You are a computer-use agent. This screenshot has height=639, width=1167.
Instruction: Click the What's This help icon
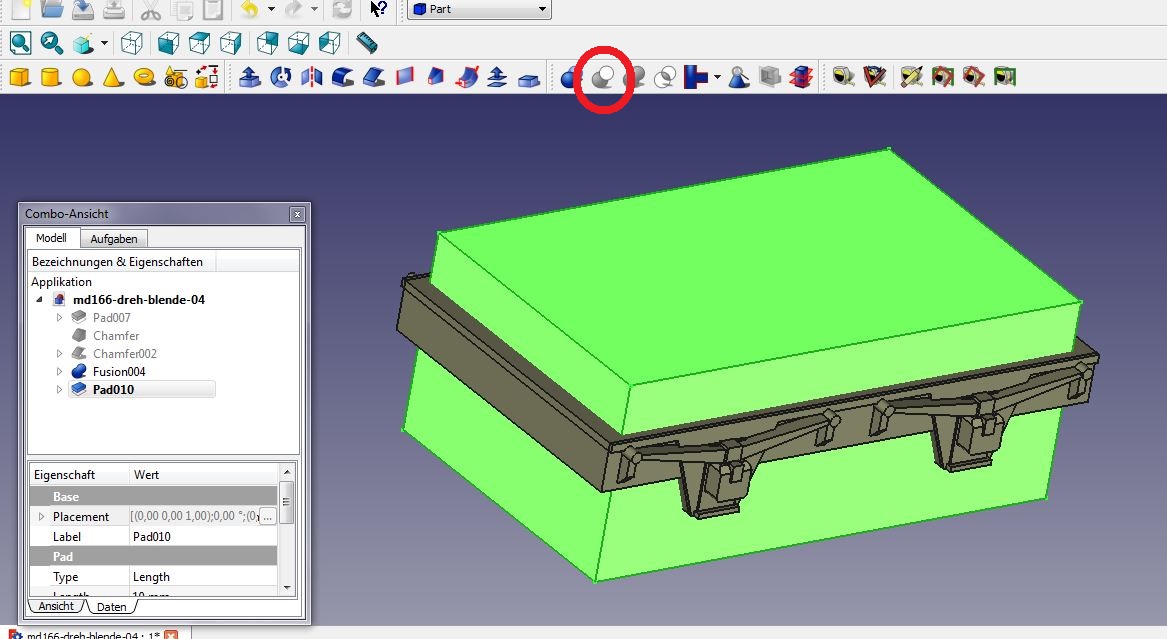(x=378, y=9)
